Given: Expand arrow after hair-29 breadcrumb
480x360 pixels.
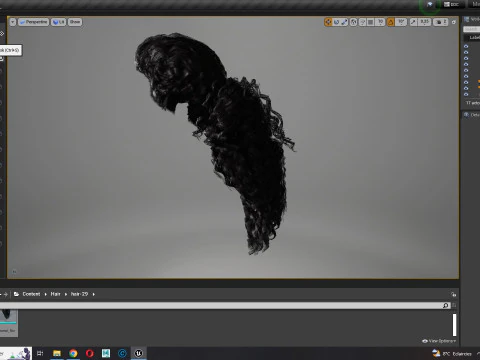Looking at the screenshot, I should pyautogui.click(x=94, y=294).
